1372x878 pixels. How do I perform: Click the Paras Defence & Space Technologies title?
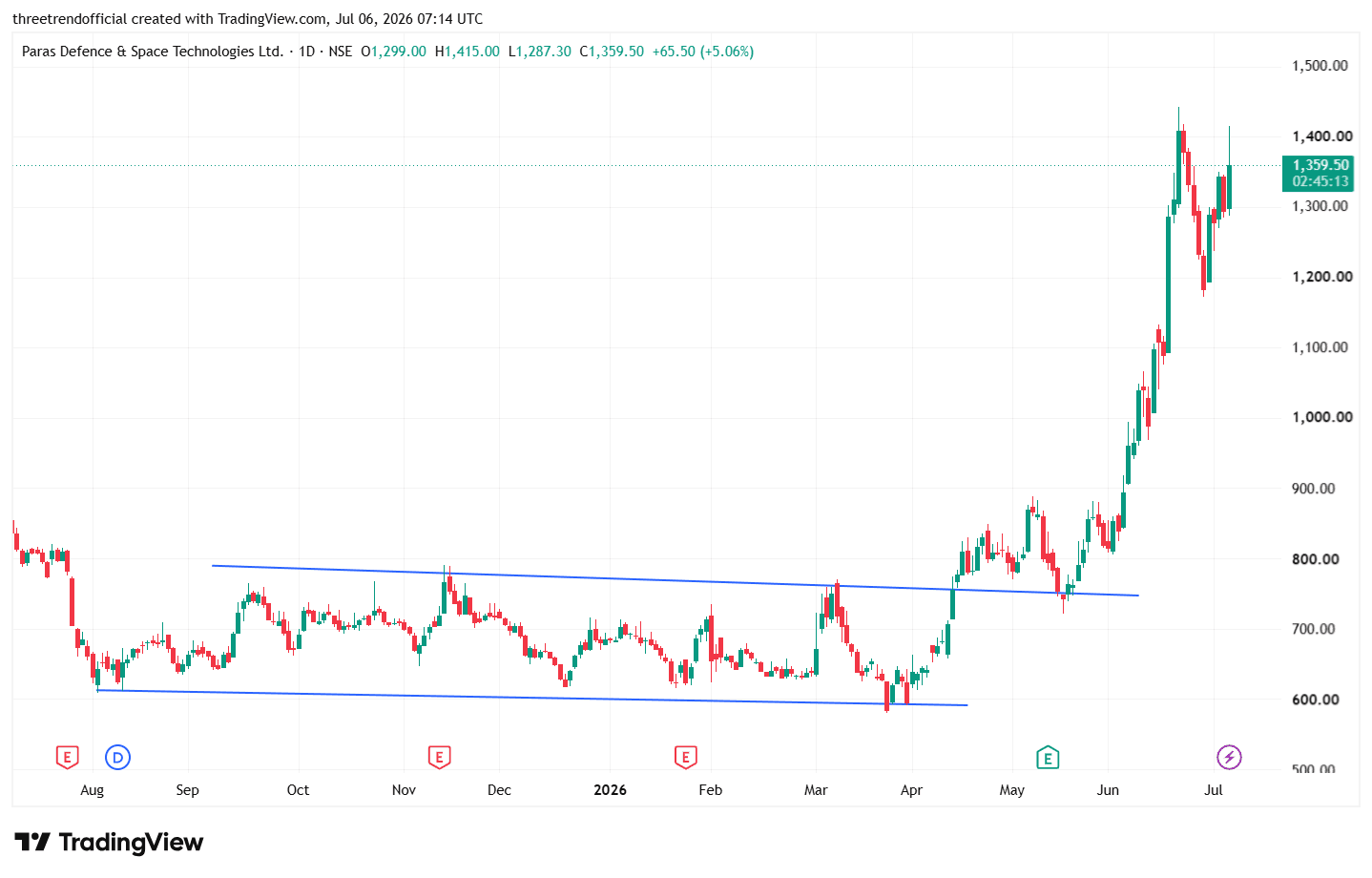pos(153,52)
